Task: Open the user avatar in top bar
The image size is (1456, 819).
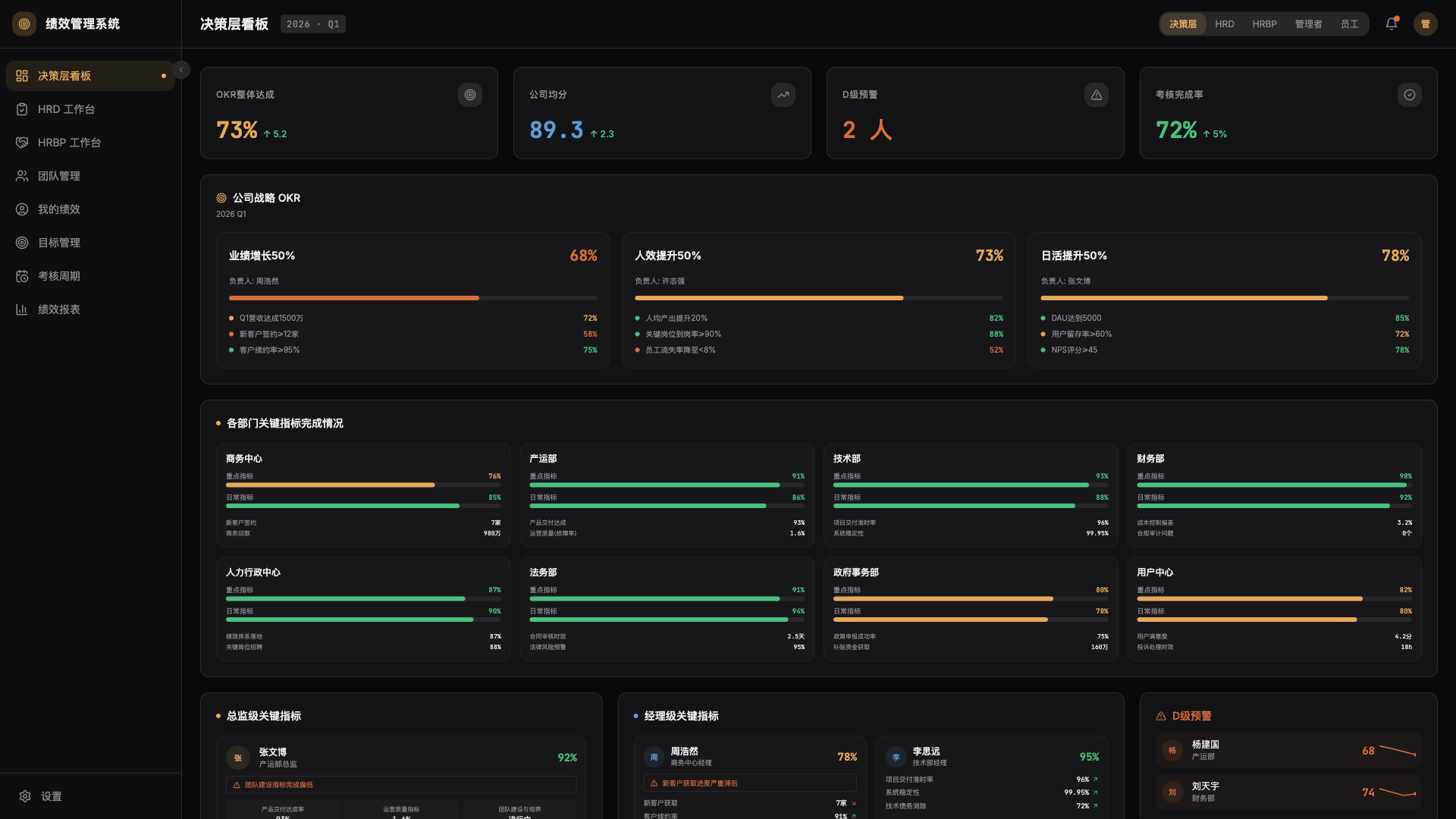Action: pos(1425,24)
